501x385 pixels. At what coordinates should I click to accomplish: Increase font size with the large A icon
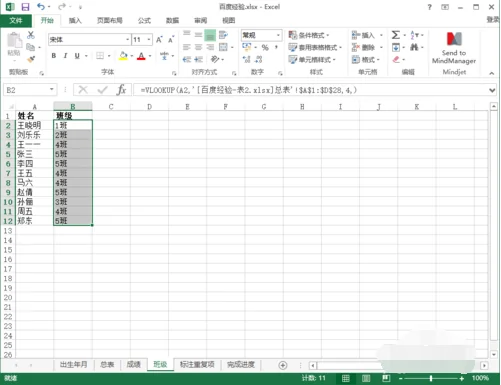point(159,40)
